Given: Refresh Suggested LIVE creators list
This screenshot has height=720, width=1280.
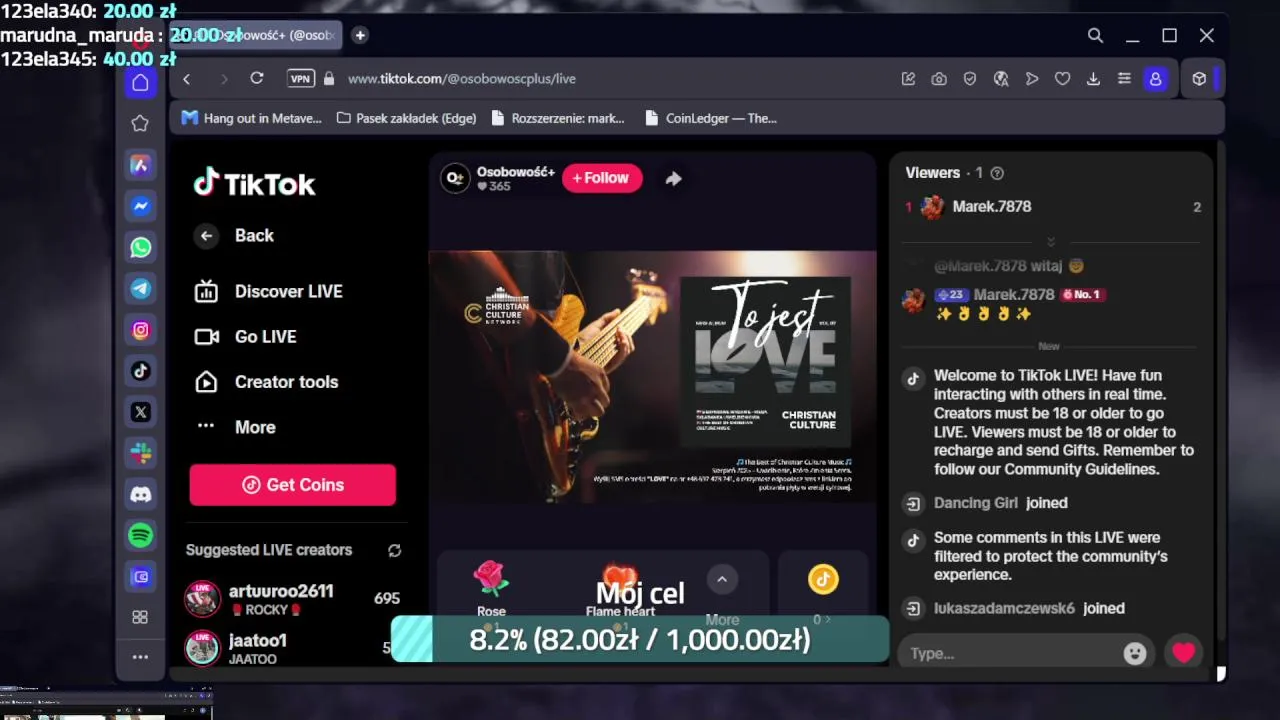Looking at the screenshot, I should coord(395,550).
